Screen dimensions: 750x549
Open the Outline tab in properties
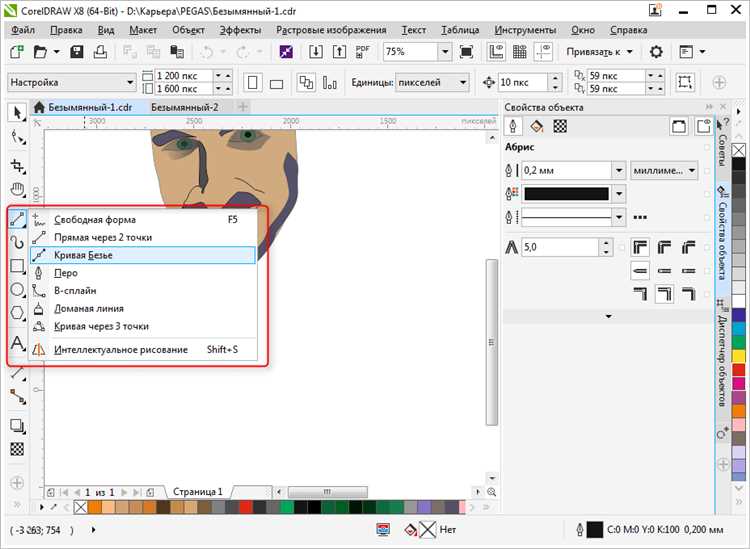(x=513, y=126)
